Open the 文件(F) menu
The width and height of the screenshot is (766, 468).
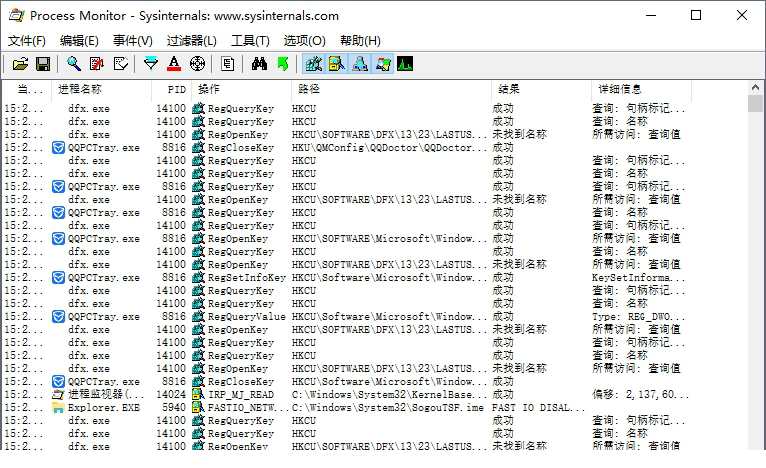point(27,41)
